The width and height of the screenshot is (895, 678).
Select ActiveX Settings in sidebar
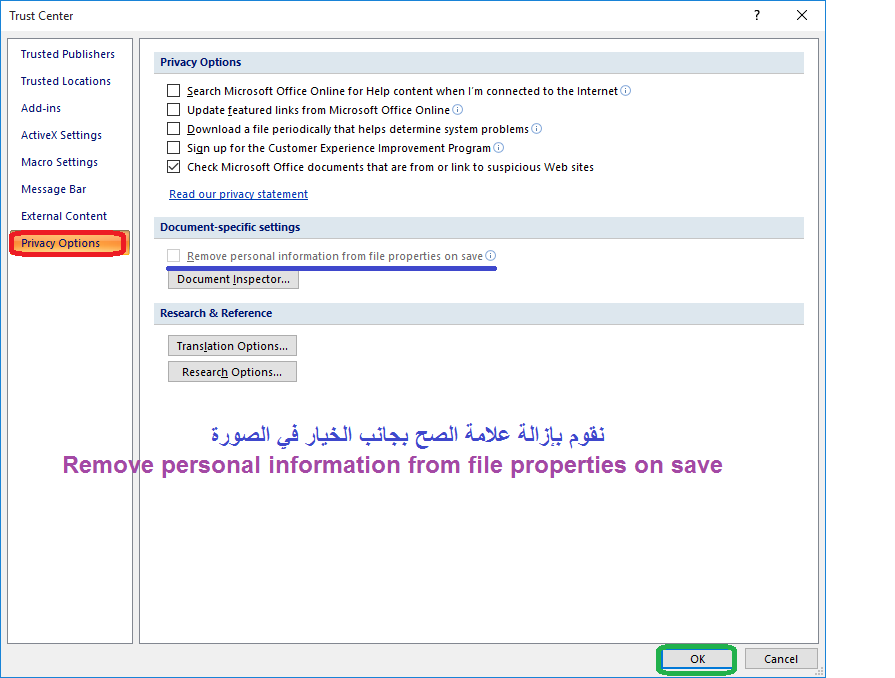[62, 135]
